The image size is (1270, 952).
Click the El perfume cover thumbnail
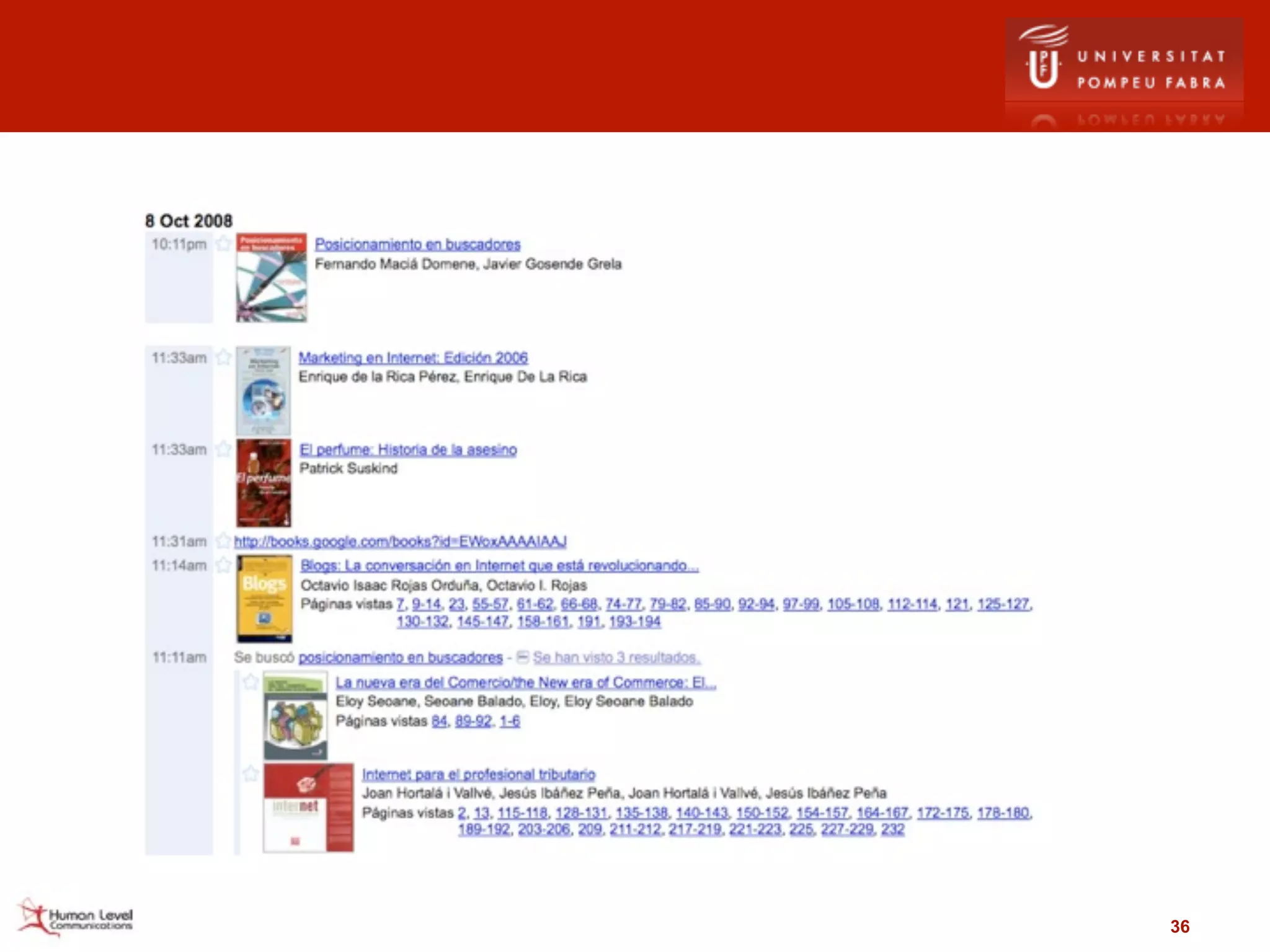(x=264, y=483)
